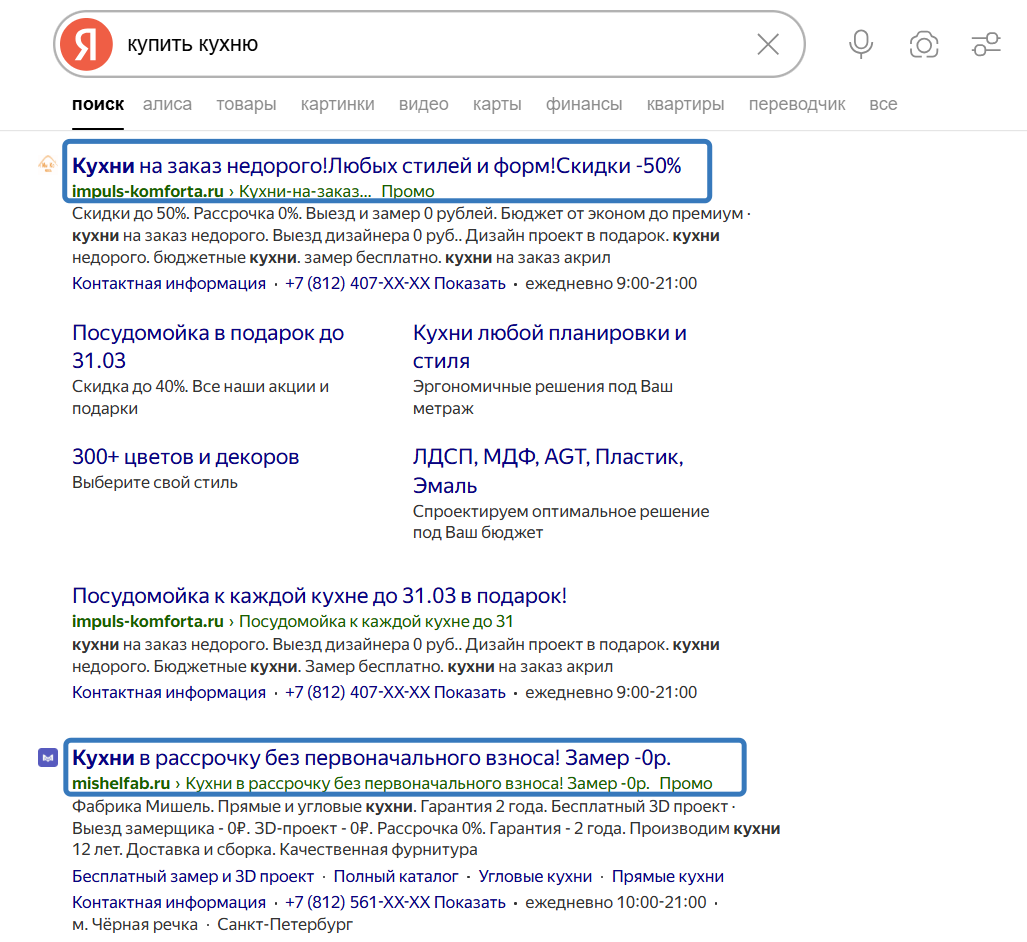
Task: Show the phone number in the mishelfab ad
Action: [469, 901]
